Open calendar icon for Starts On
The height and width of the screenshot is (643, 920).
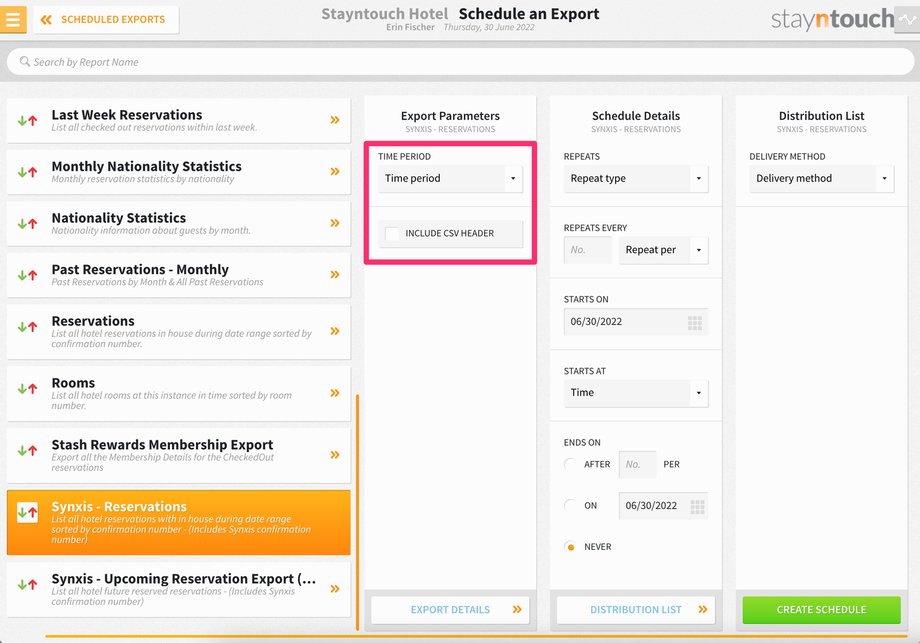(695, 322)
